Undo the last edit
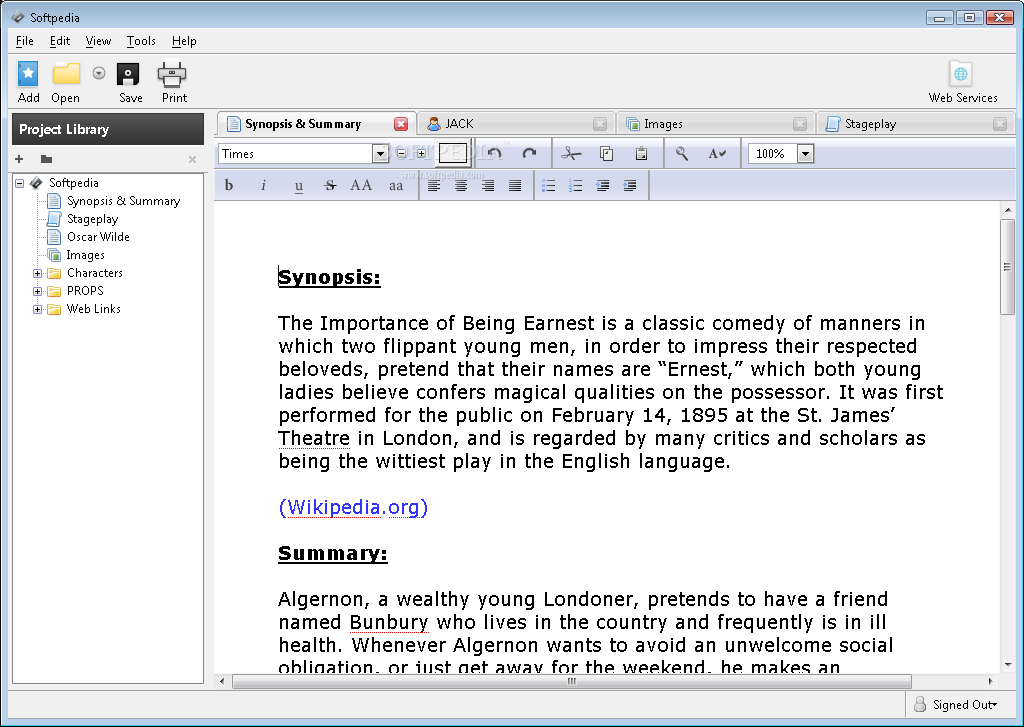 tap(494, 153)
